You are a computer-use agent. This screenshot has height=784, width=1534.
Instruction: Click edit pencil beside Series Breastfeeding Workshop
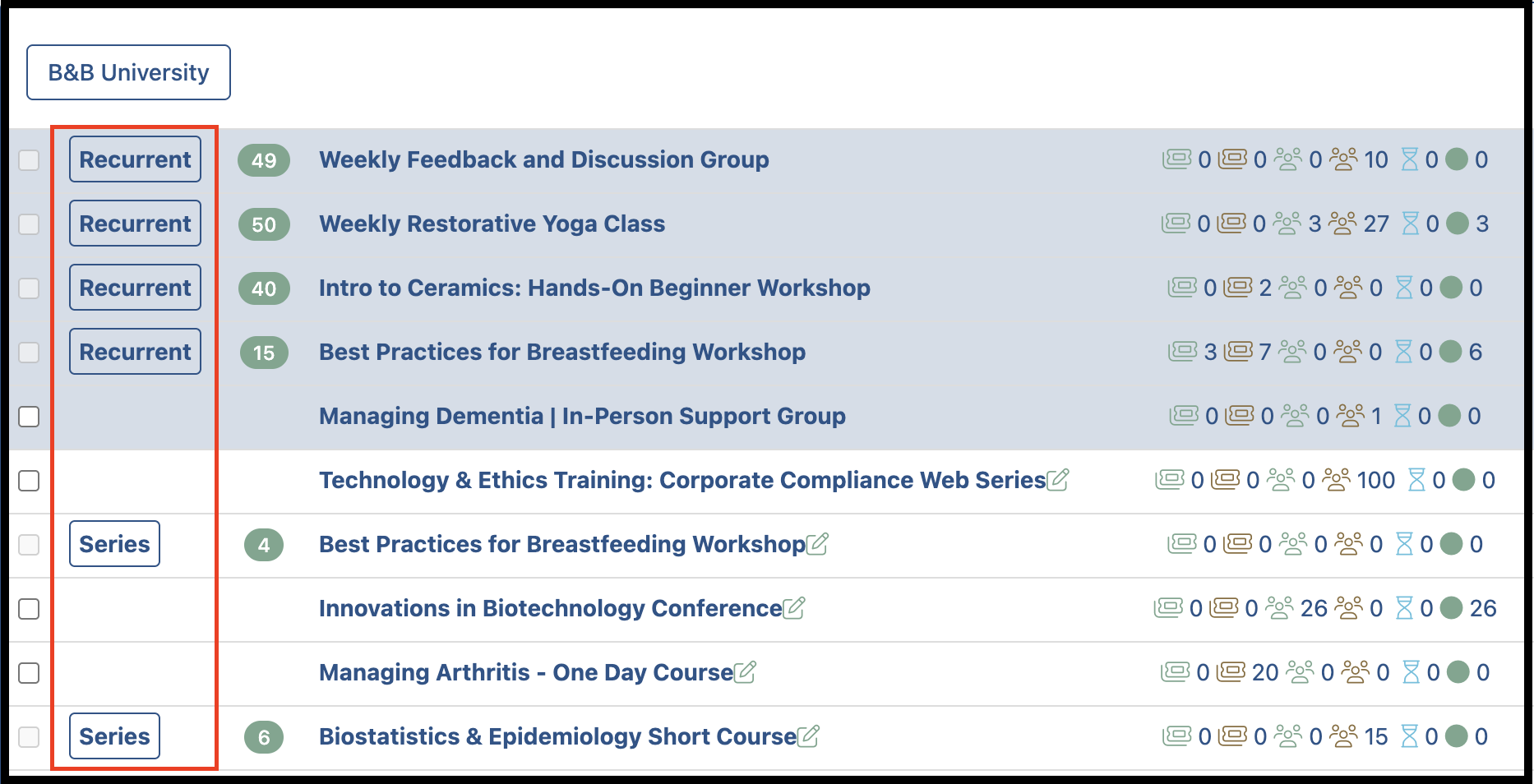pyautogui.click(x=817, y=543)
